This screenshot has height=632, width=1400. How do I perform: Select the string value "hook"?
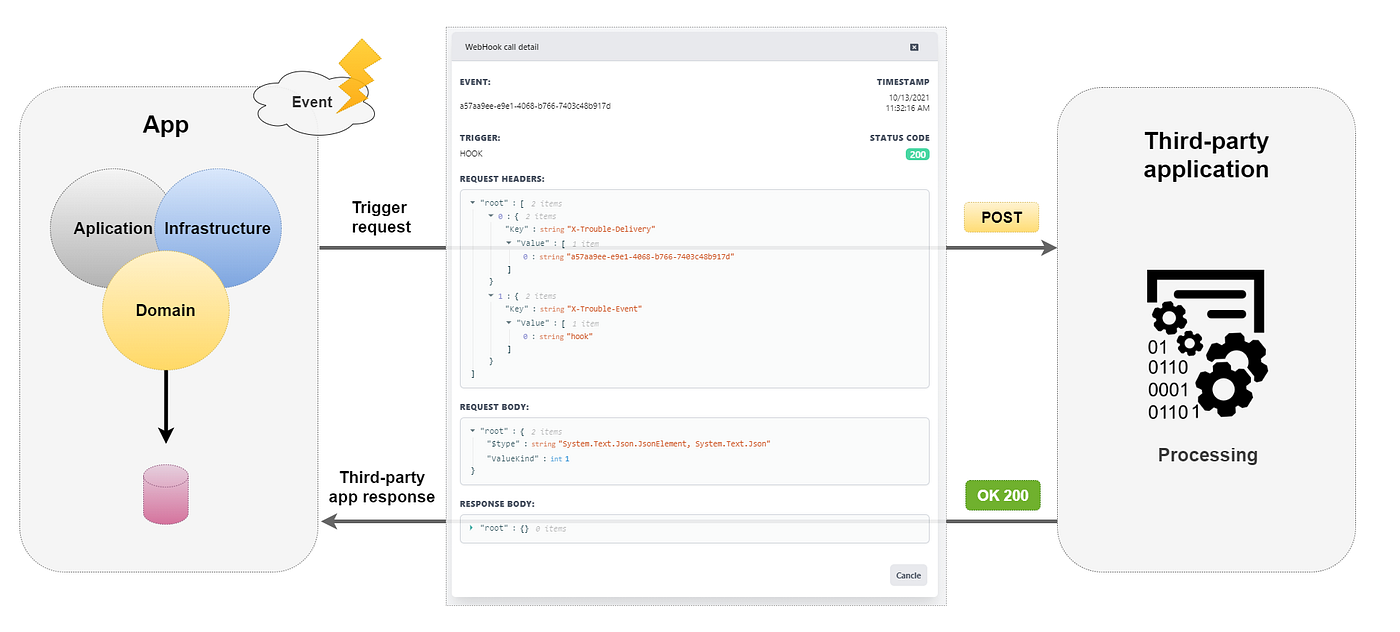tap(577, 336)
